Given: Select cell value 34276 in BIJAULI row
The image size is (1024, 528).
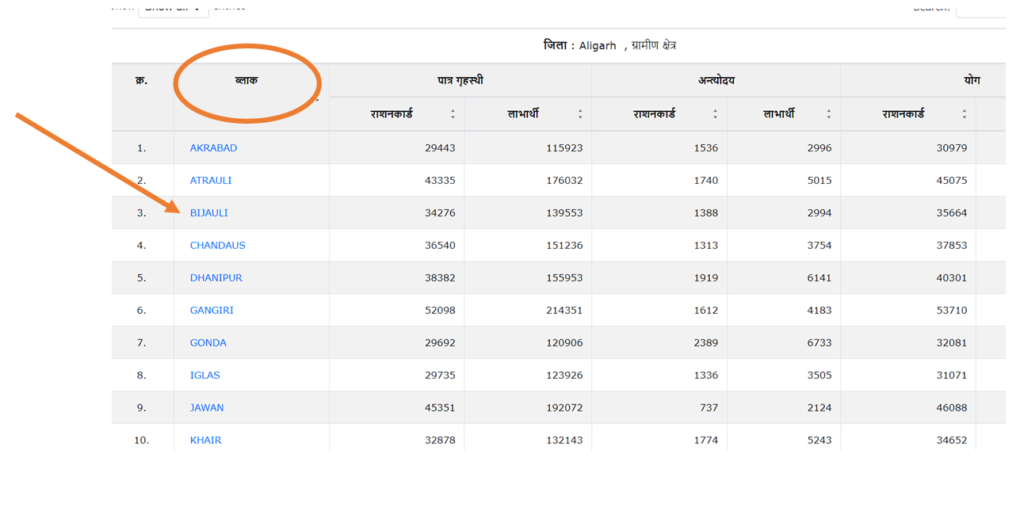Looking at the screenshot, I should point(440,213).
